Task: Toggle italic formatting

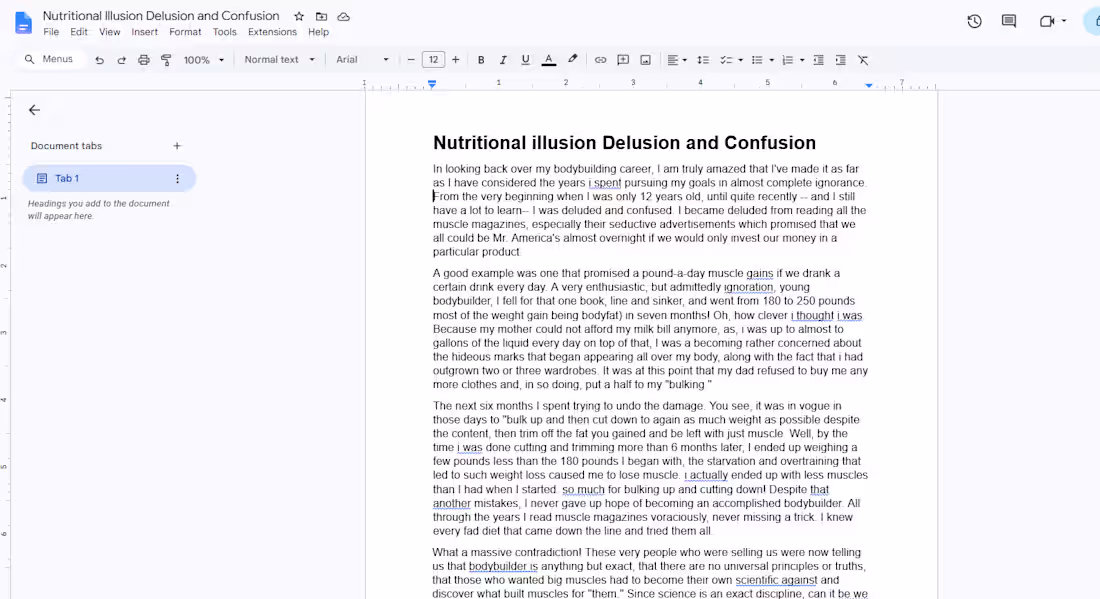Action: point(503,60)
